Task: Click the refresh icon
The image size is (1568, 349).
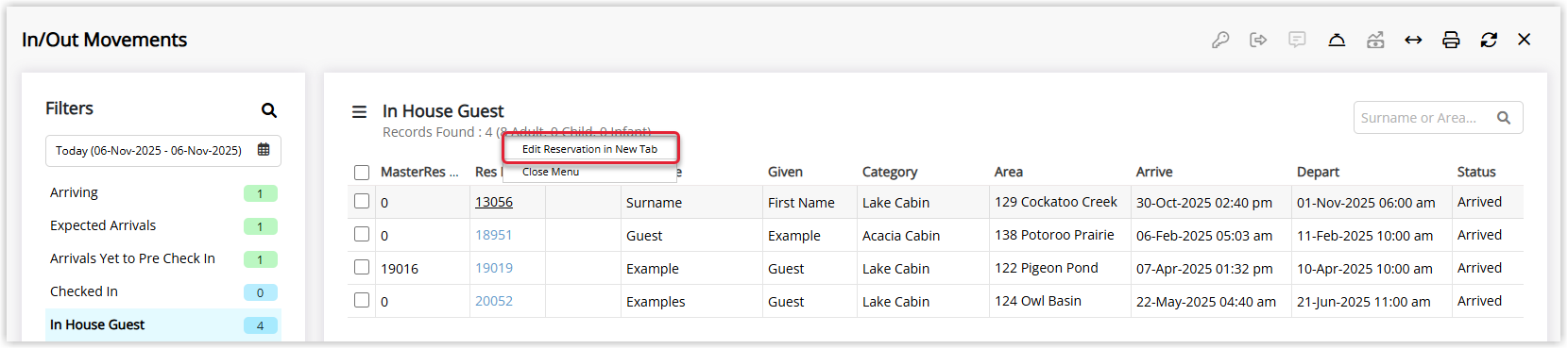Action: click(1489, 40)
